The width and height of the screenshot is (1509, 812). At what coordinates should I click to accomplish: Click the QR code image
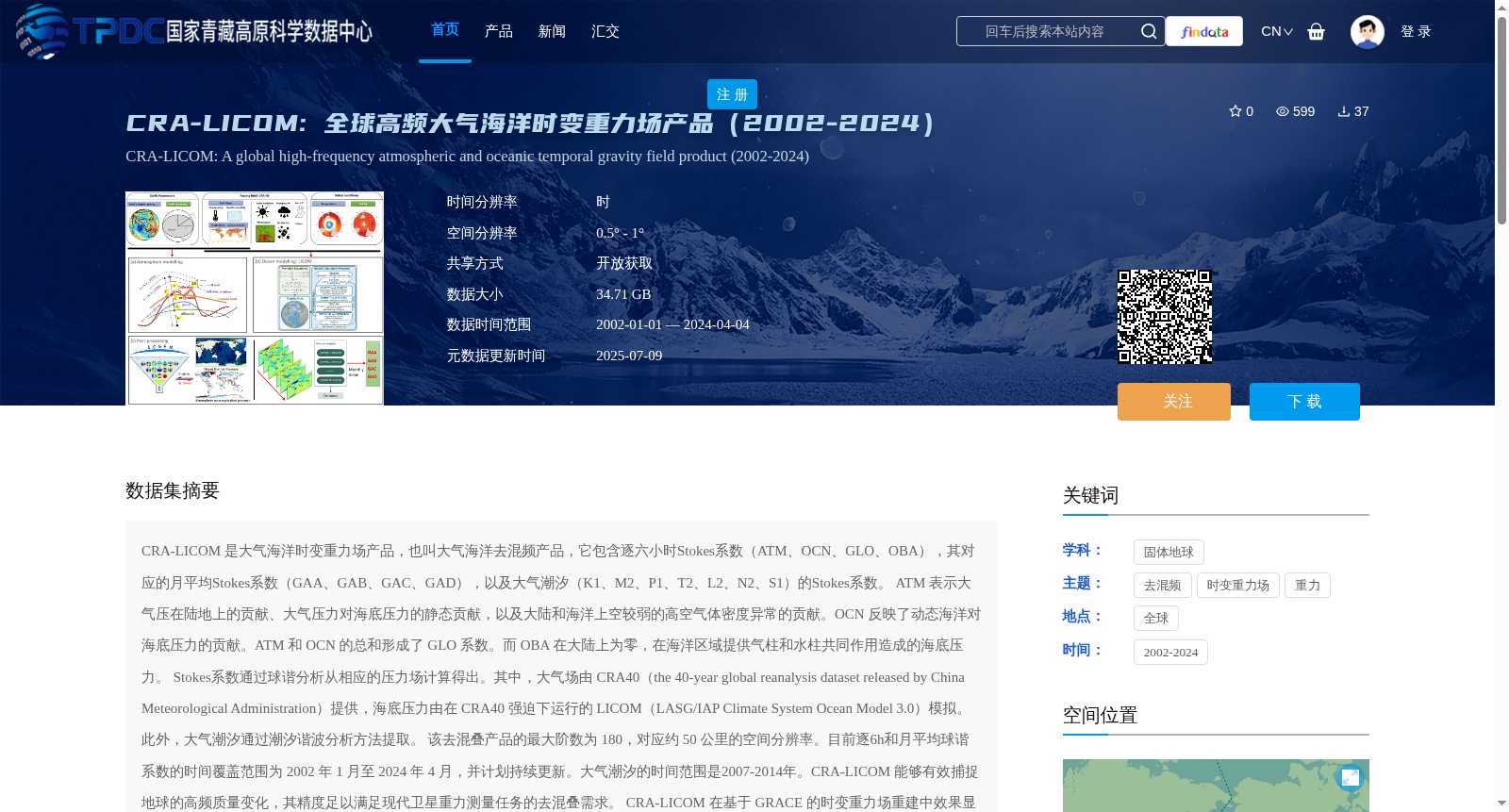(1165, 317)
